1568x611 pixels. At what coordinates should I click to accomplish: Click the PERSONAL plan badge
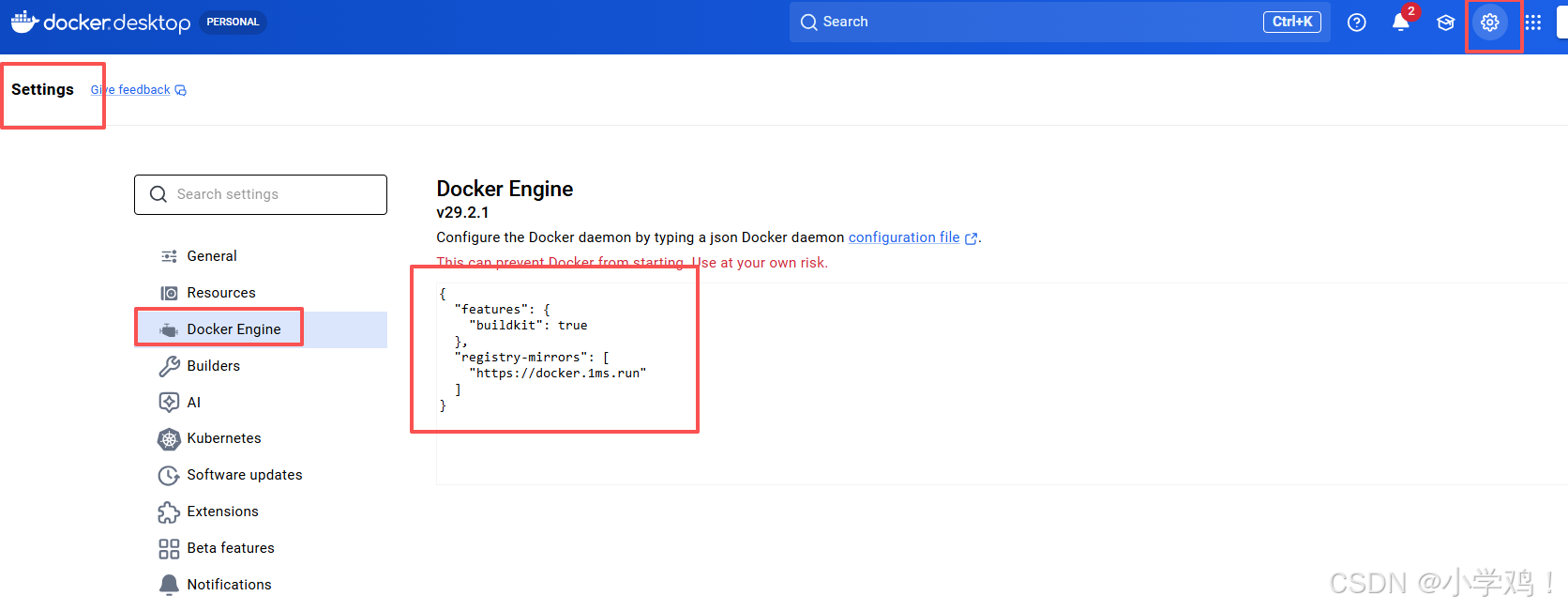tap(233, 22)
